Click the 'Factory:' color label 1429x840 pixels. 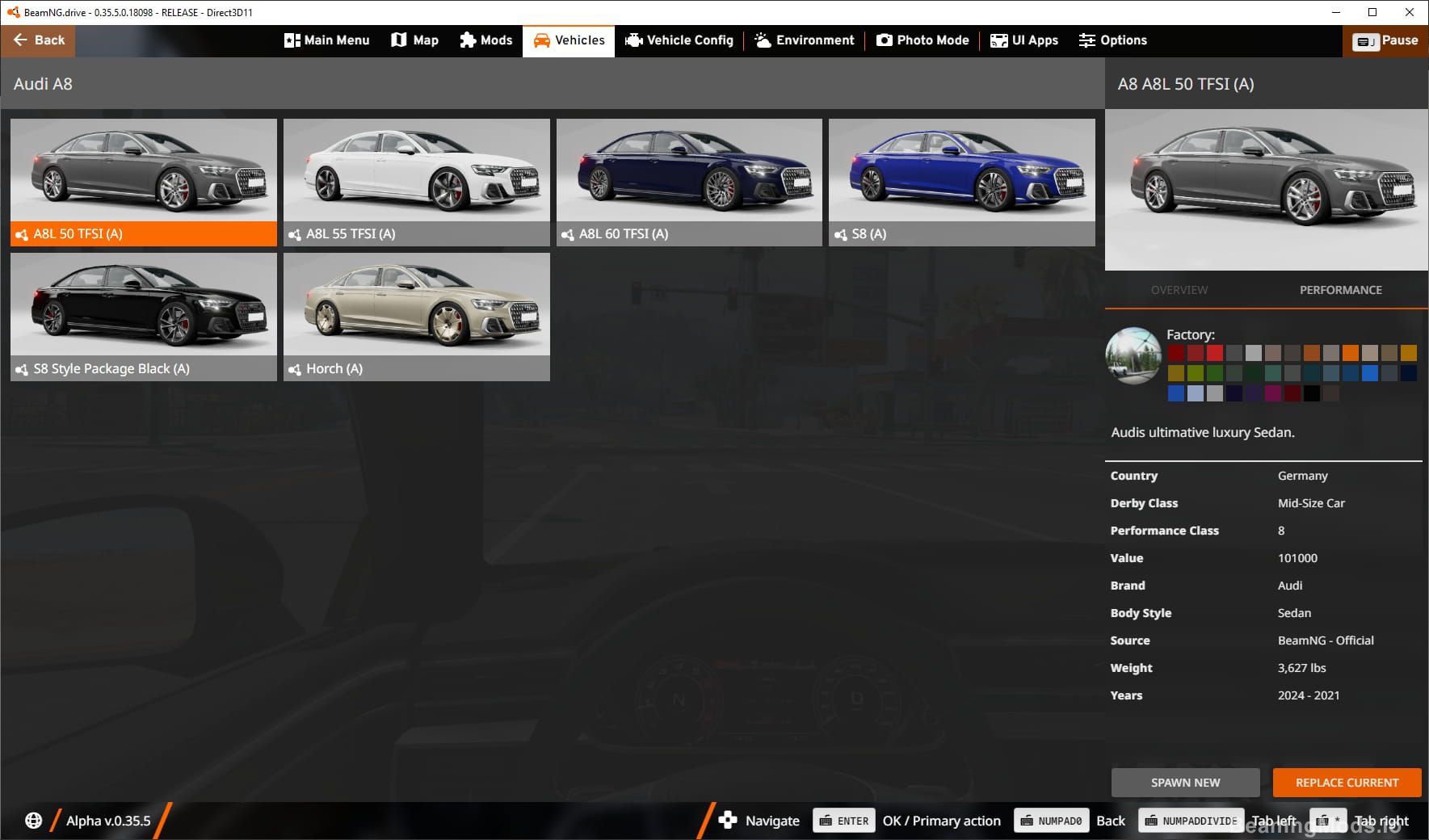(x=1191, y=334)
